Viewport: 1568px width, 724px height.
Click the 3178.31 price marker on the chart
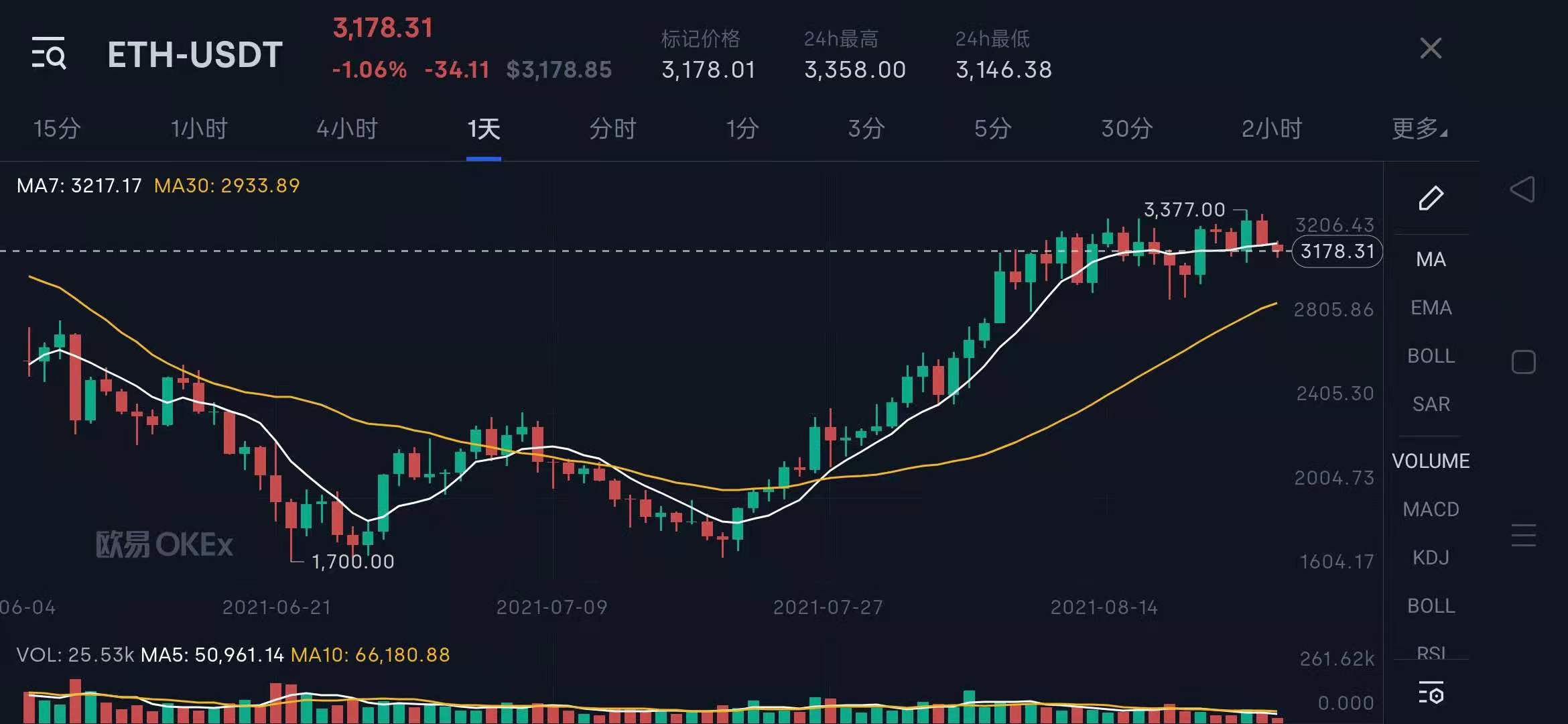tap(1336, 251)
